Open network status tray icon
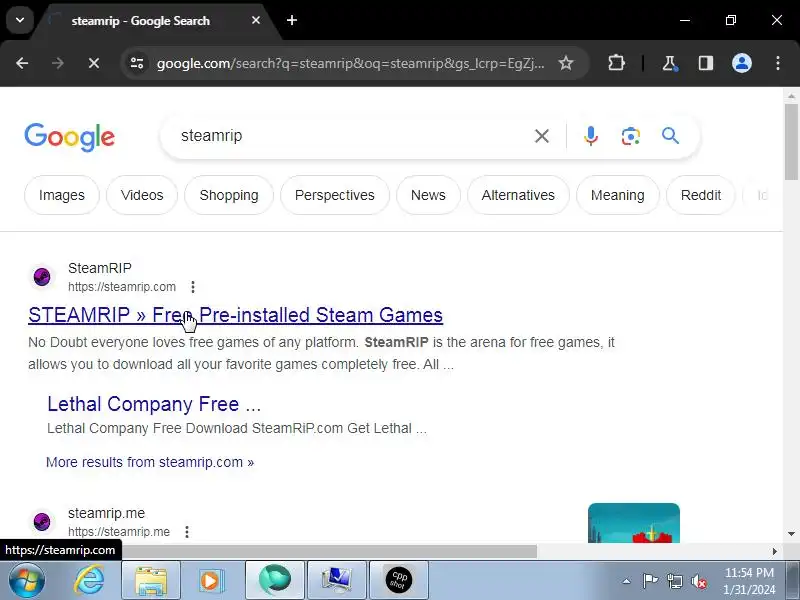 [x=675, y=581]
